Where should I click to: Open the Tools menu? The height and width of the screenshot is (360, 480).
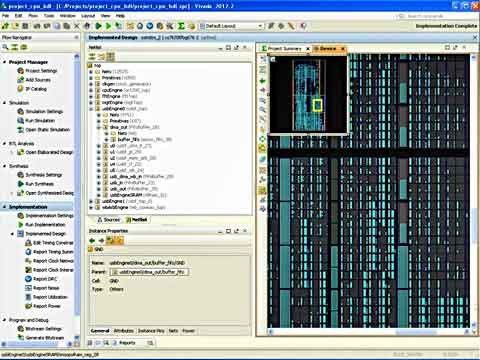(x=49, y=16)
